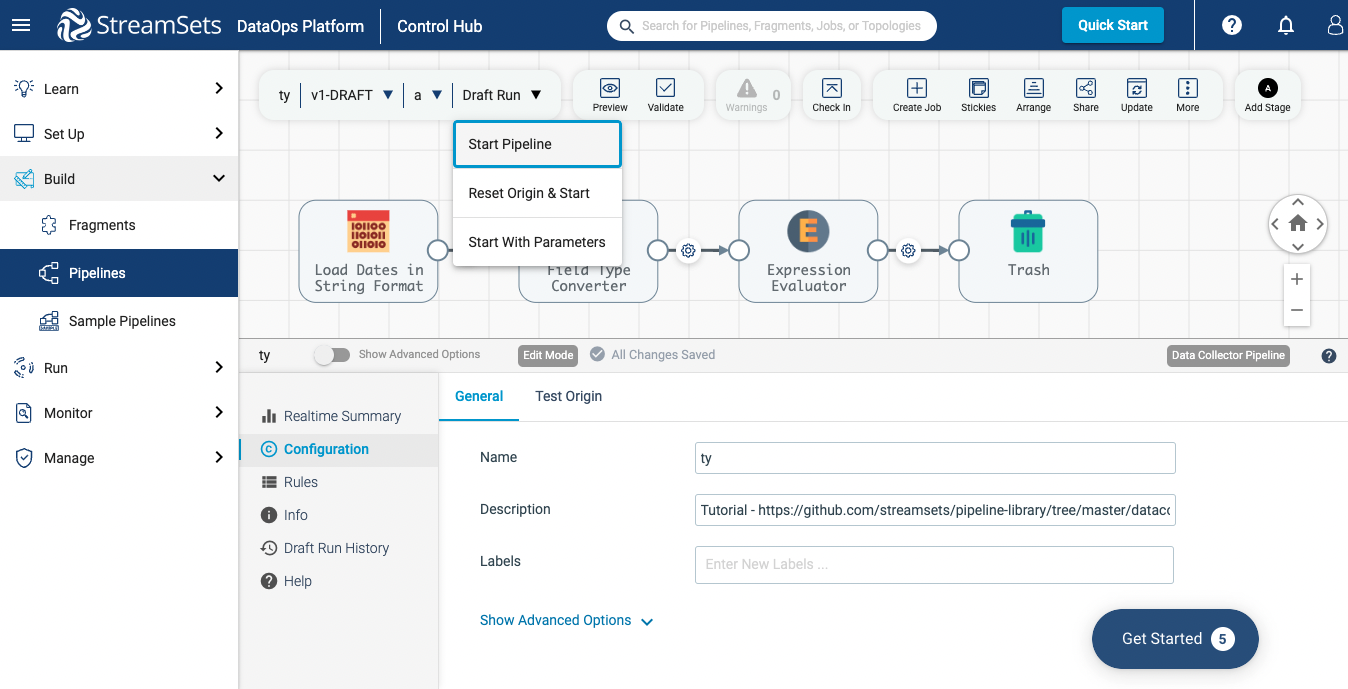Screen dimensions: 1348x689
Task: Zoom in the canvas with plus
Action: (x=1297, y=279)
